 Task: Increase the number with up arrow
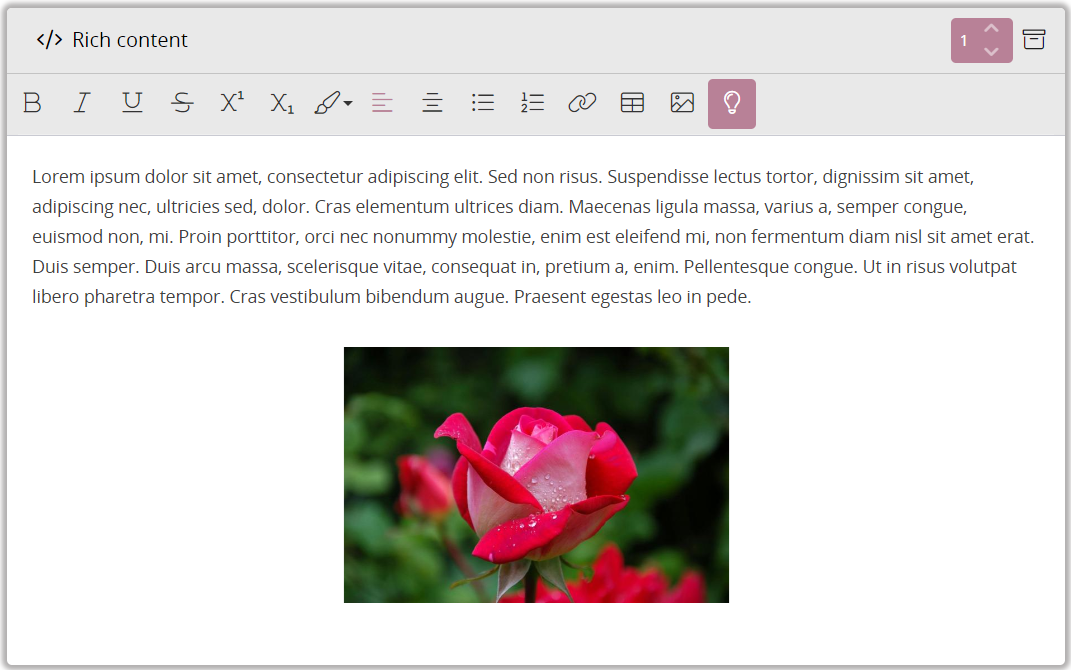[x=991, y=30]
